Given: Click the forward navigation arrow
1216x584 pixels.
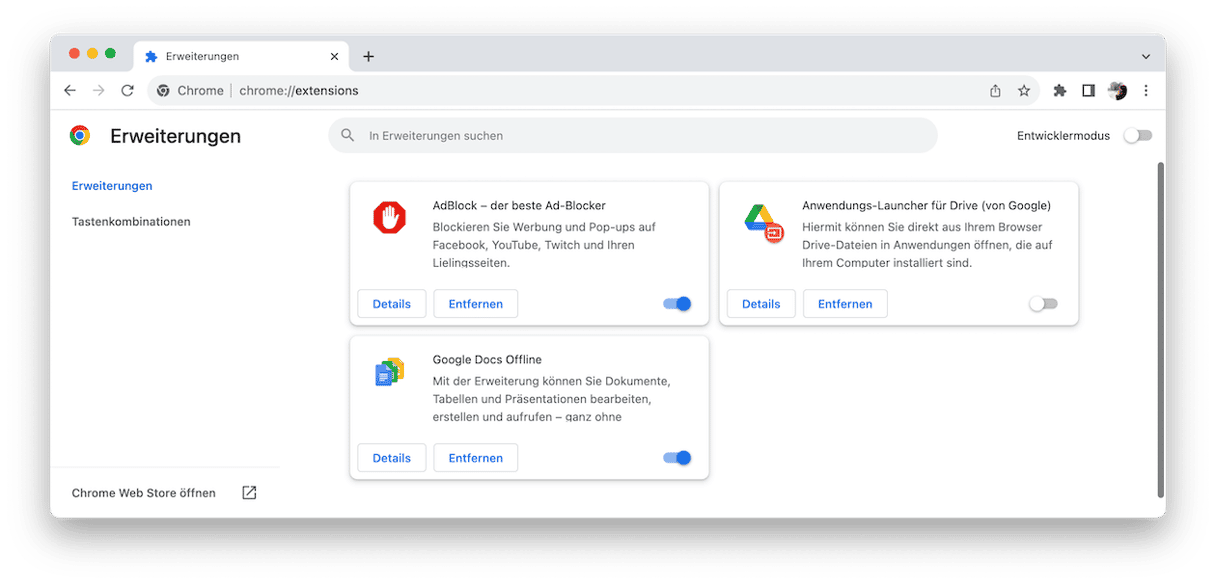Looking at the screenshot, I should click(98, 90).
